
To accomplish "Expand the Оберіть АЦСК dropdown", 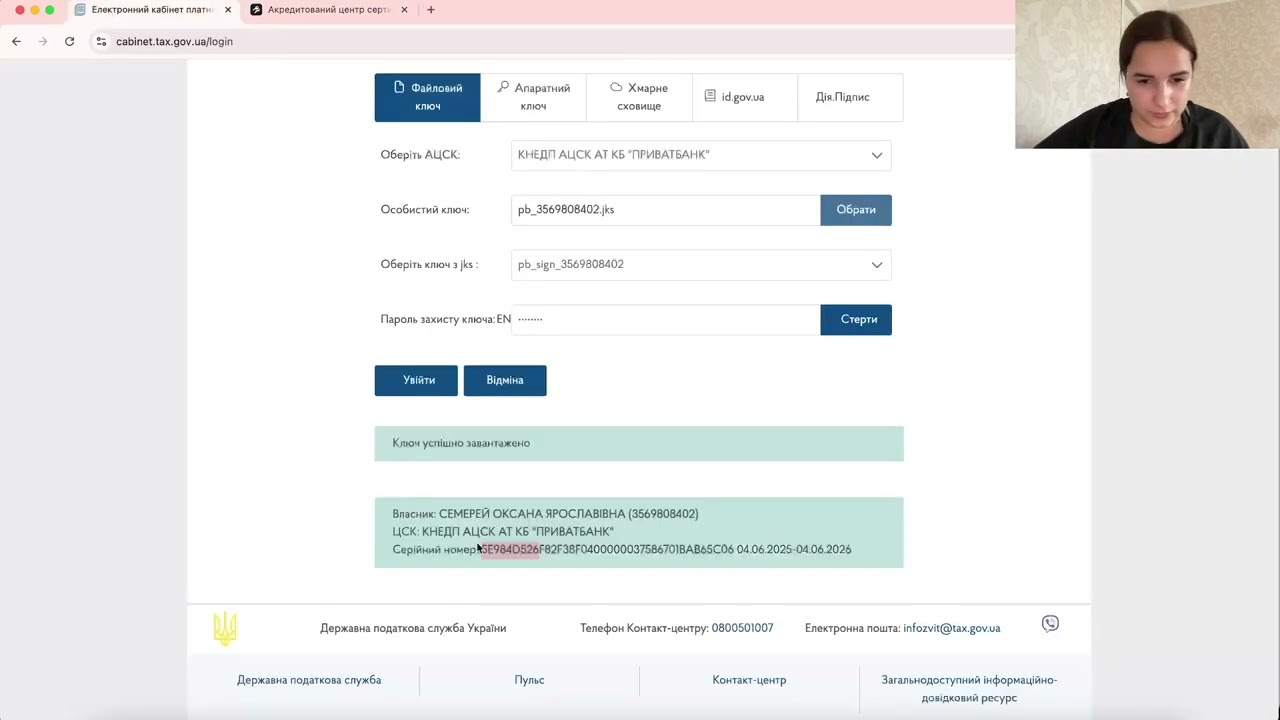I will click(x=701, y=155).
